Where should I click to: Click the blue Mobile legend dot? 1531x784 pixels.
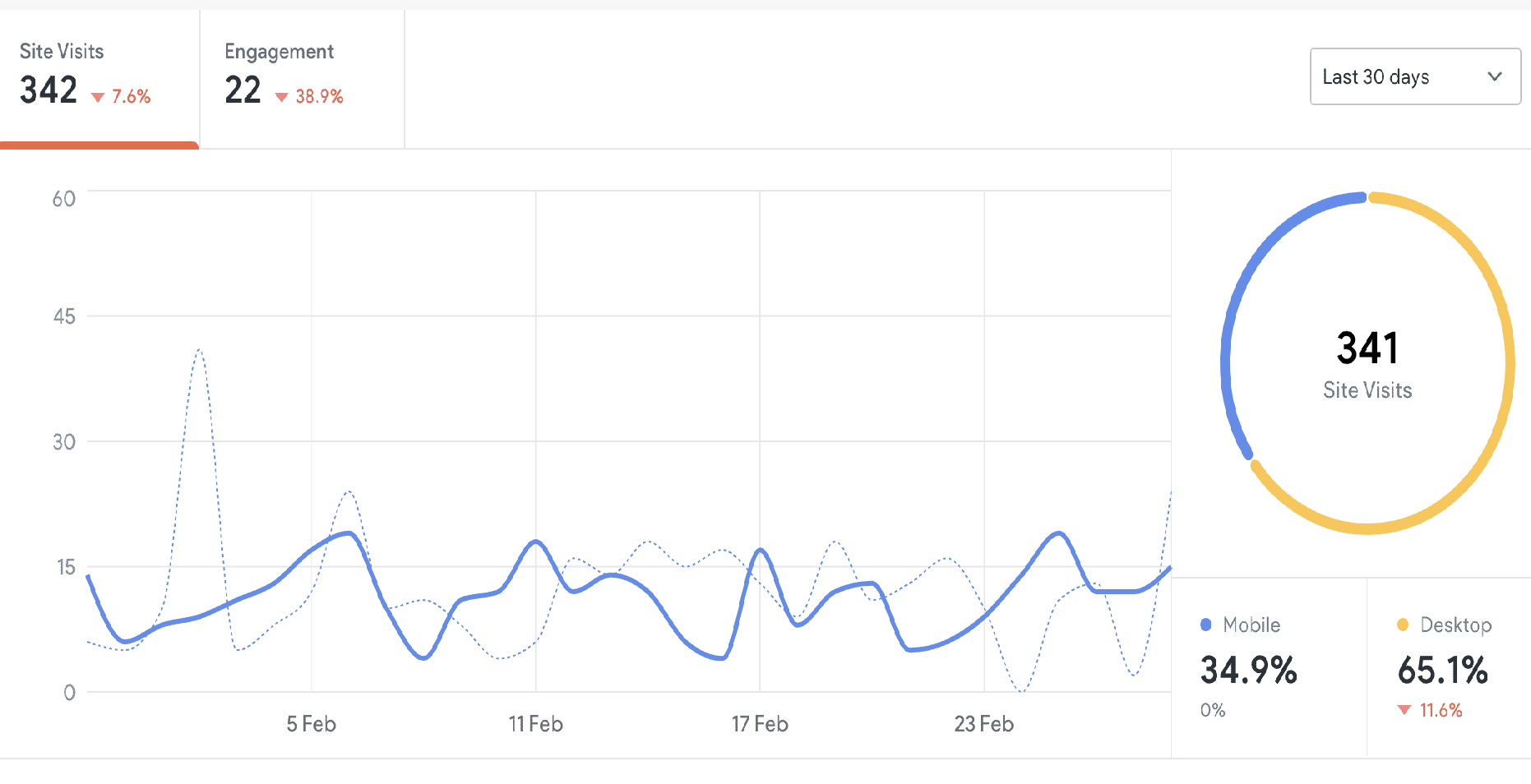(x=1206, y=625)
